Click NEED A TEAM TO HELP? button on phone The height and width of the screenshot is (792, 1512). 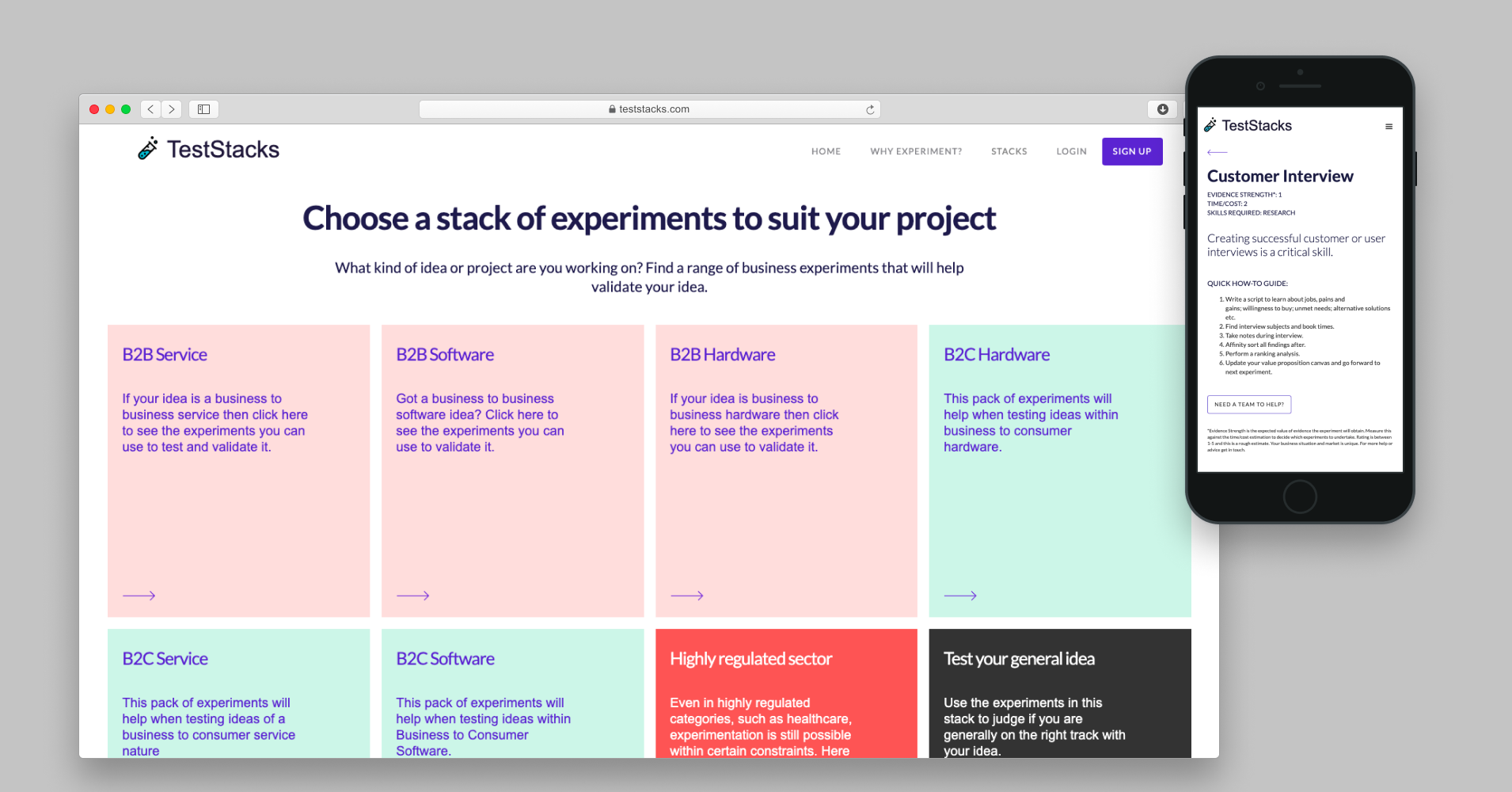(x=1249, y=405)
